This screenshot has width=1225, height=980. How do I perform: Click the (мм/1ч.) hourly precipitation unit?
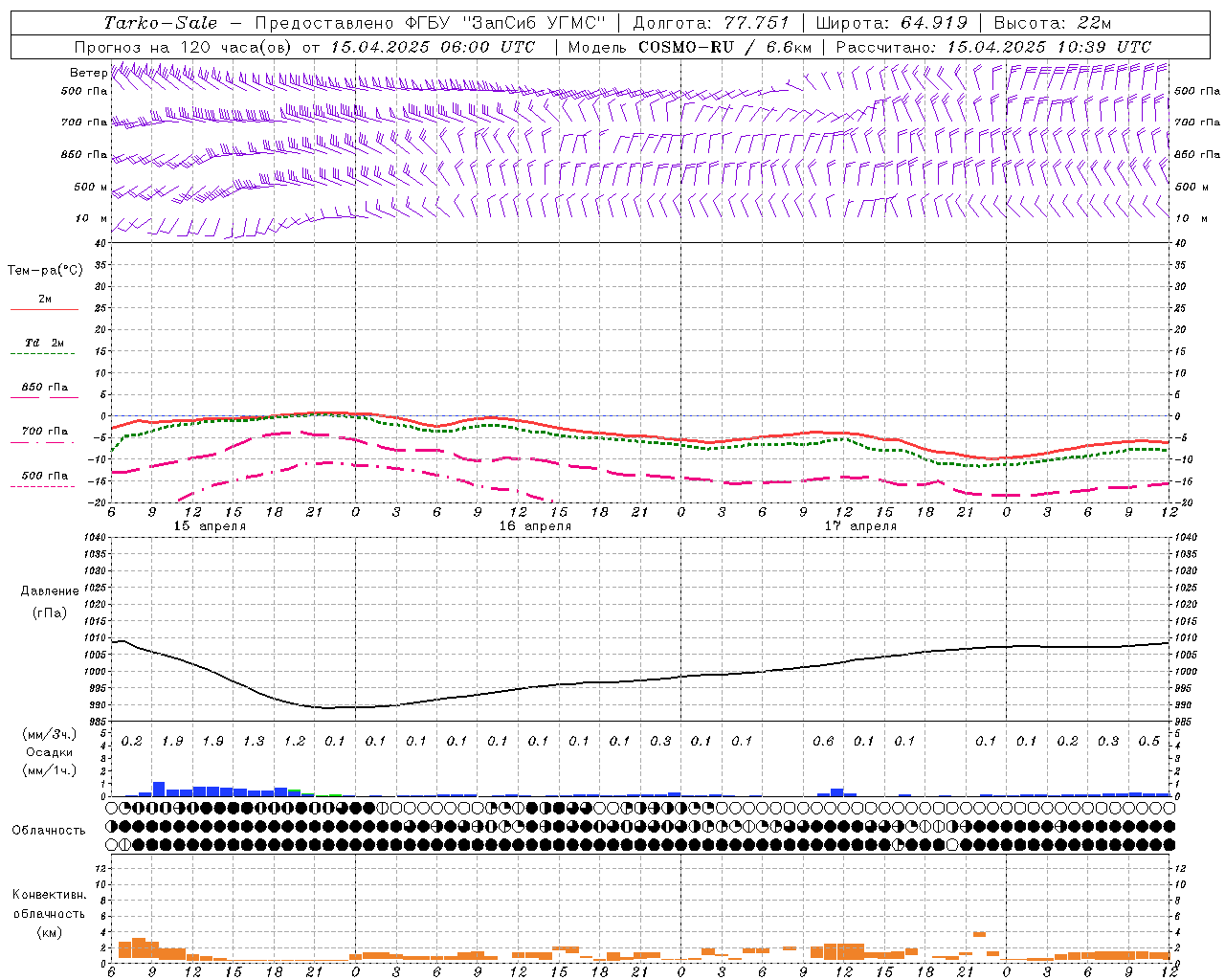point(50,770)
